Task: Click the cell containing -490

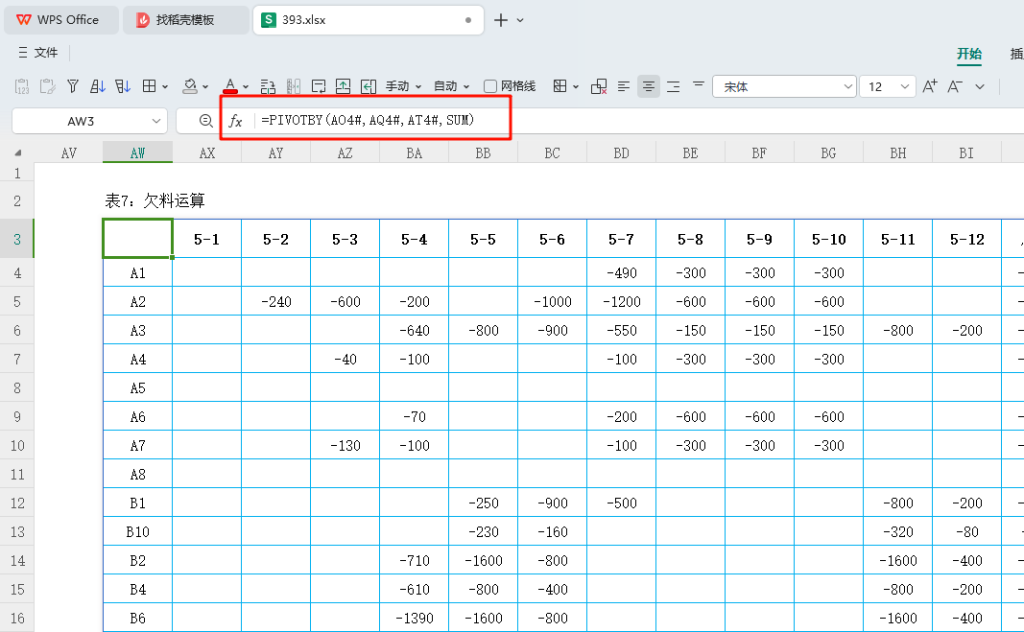Action: click(x=621, y=273)
